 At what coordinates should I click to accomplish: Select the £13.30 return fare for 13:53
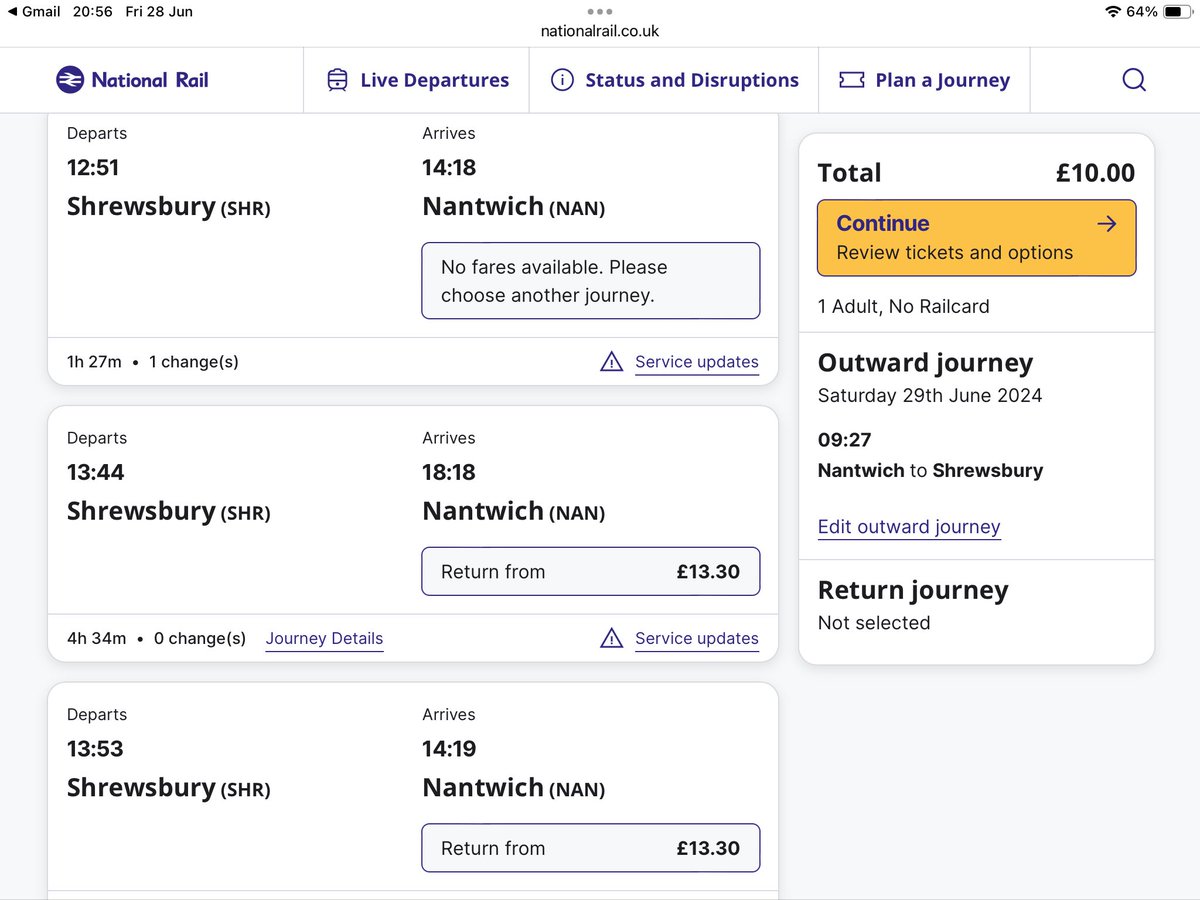(591, 848)
